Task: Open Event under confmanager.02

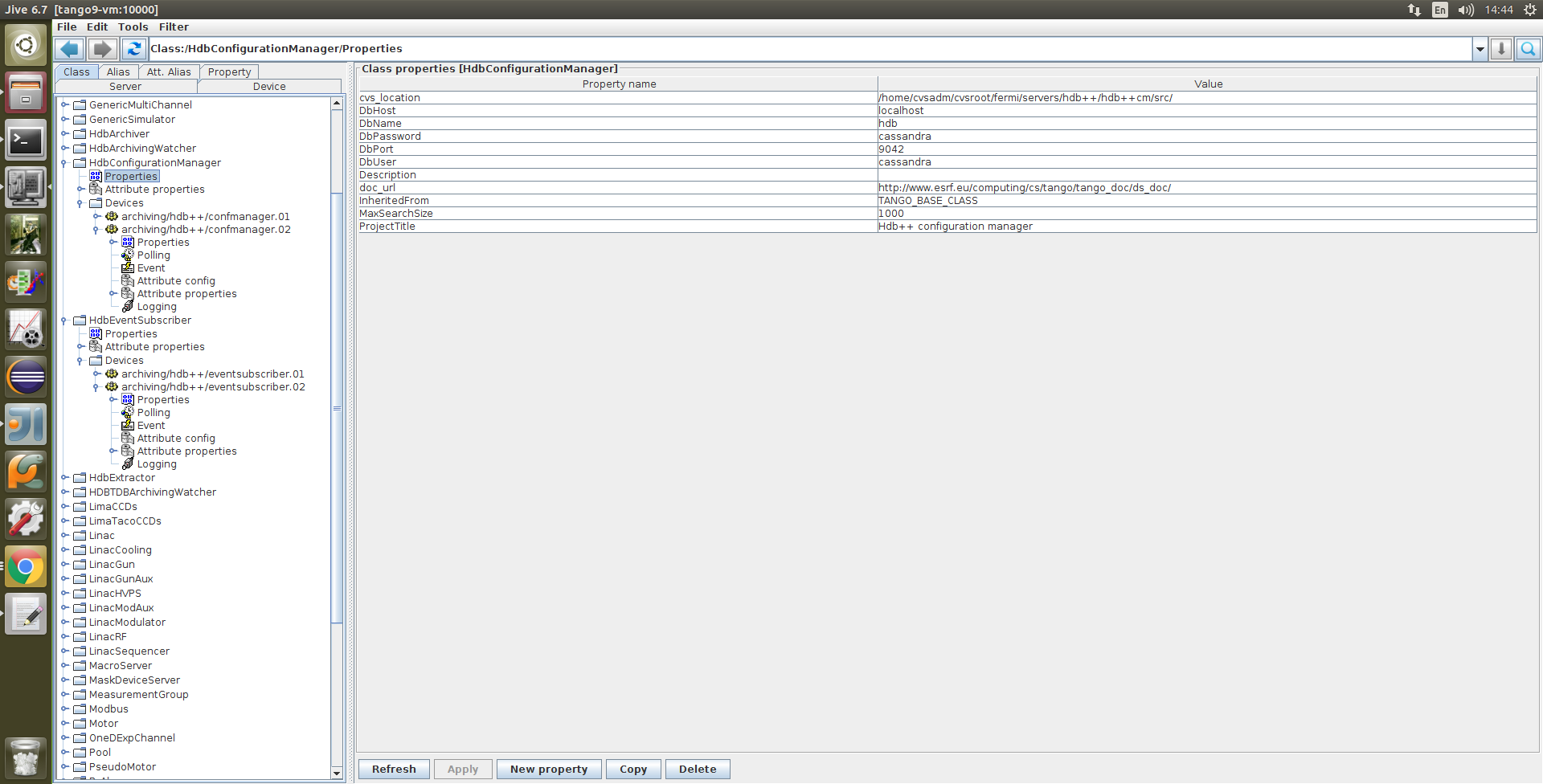Action: [151, 268]
